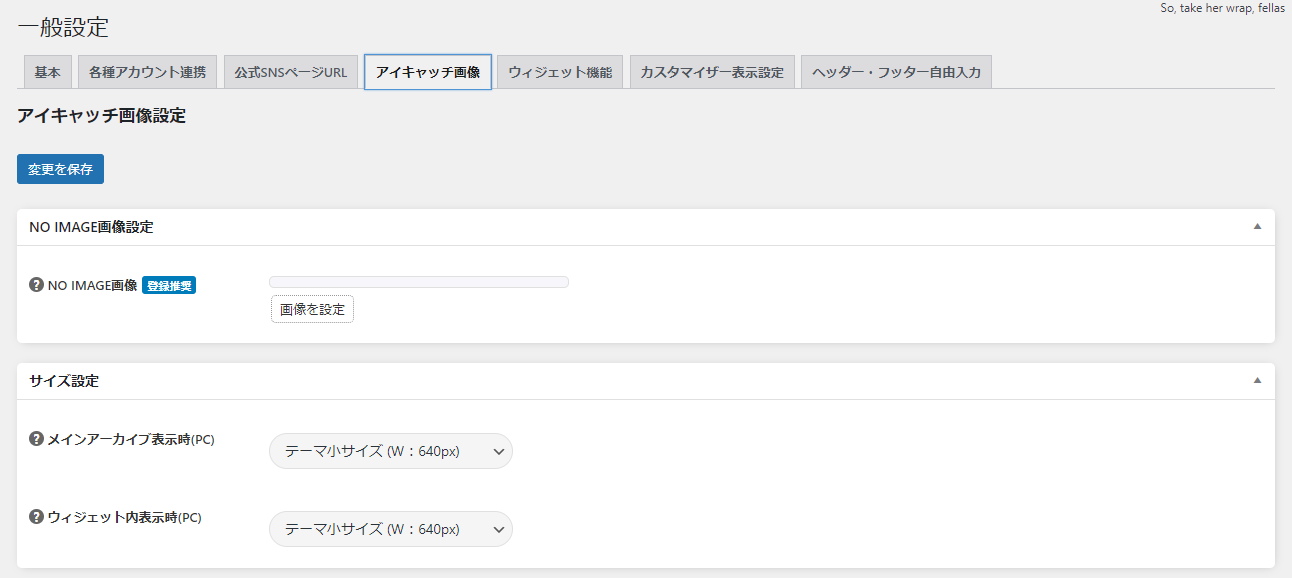Go to the 公式SNSページURL tab

290,72
